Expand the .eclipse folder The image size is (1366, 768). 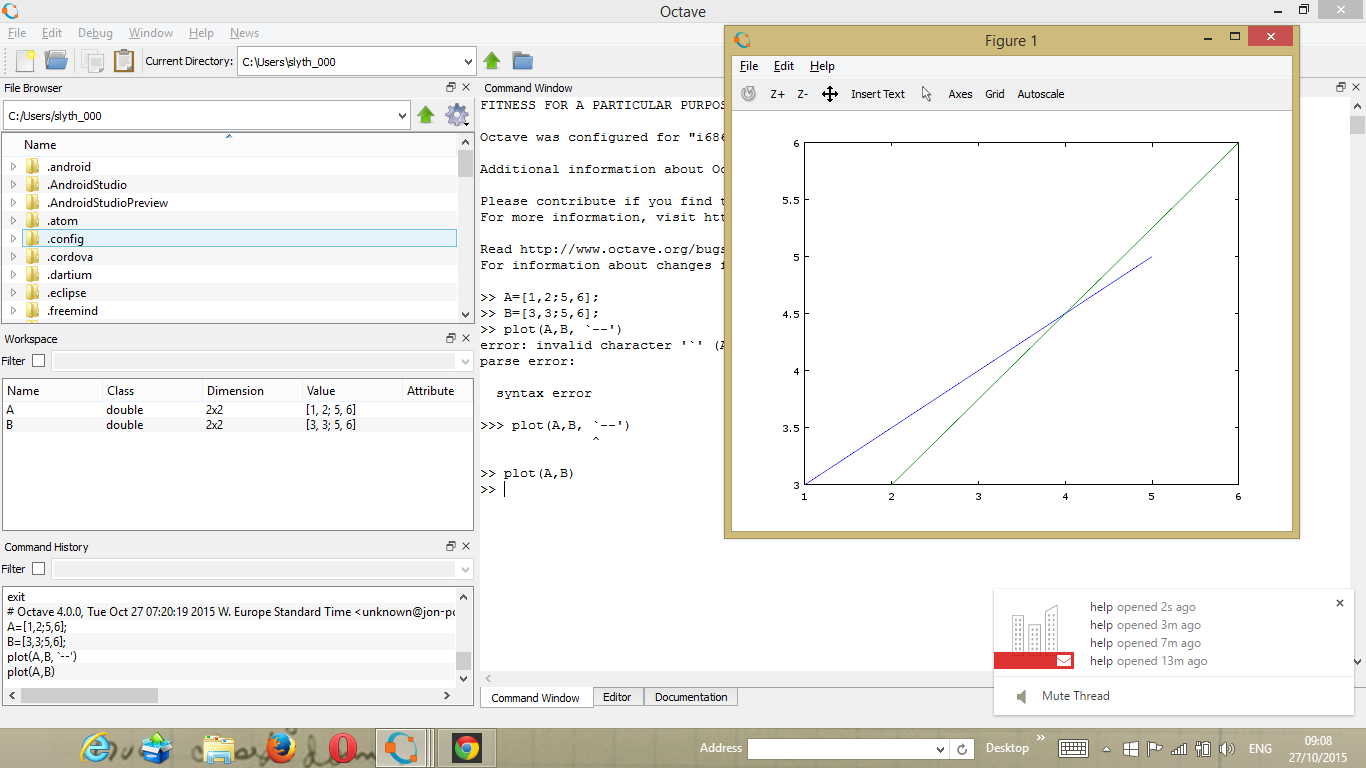14,293
